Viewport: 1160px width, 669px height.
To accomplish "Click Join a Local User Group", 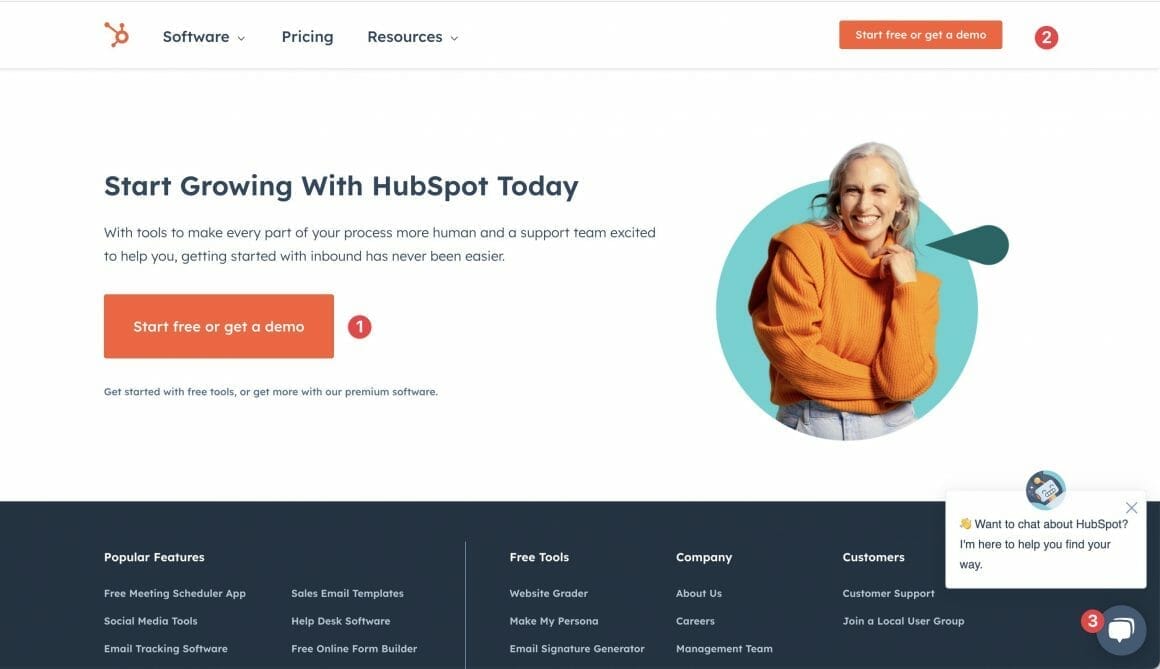I will tap(903, 621).
